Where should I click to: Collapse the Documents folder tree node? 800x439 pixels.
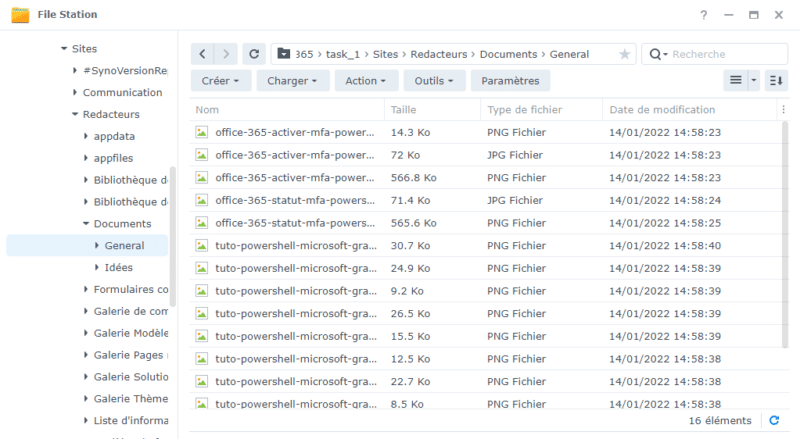(x=86, y=224)
